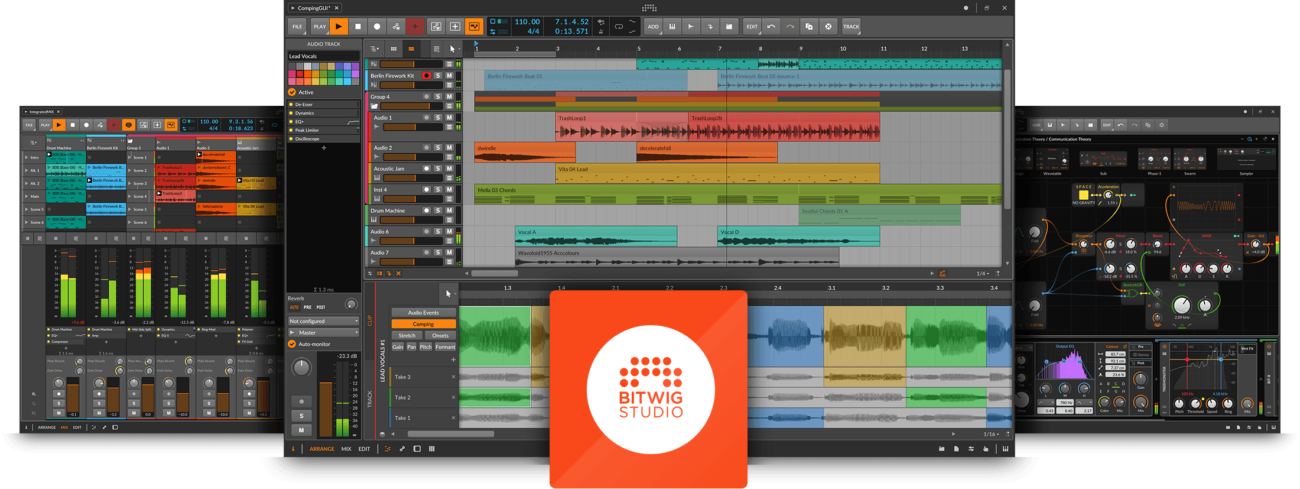Open the Master output dropdown
The image size is (1300, 489).
pos(323,333)
